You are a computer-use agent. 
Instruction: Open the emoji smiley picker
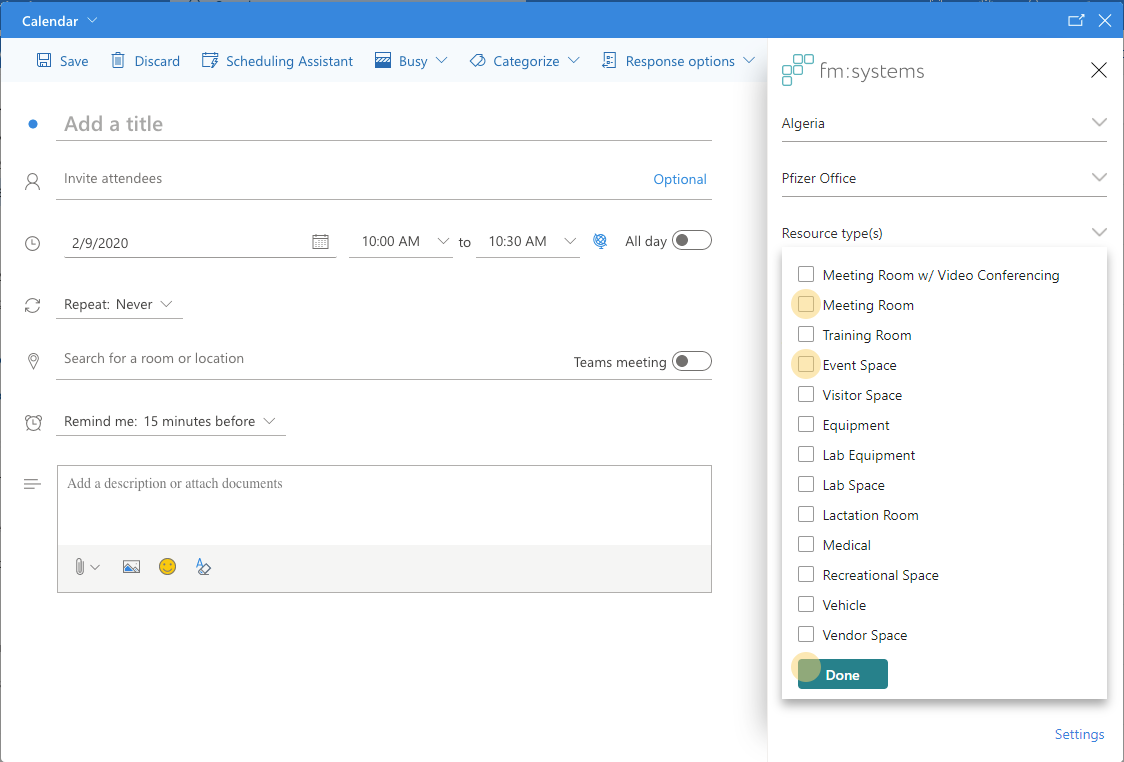167,566
